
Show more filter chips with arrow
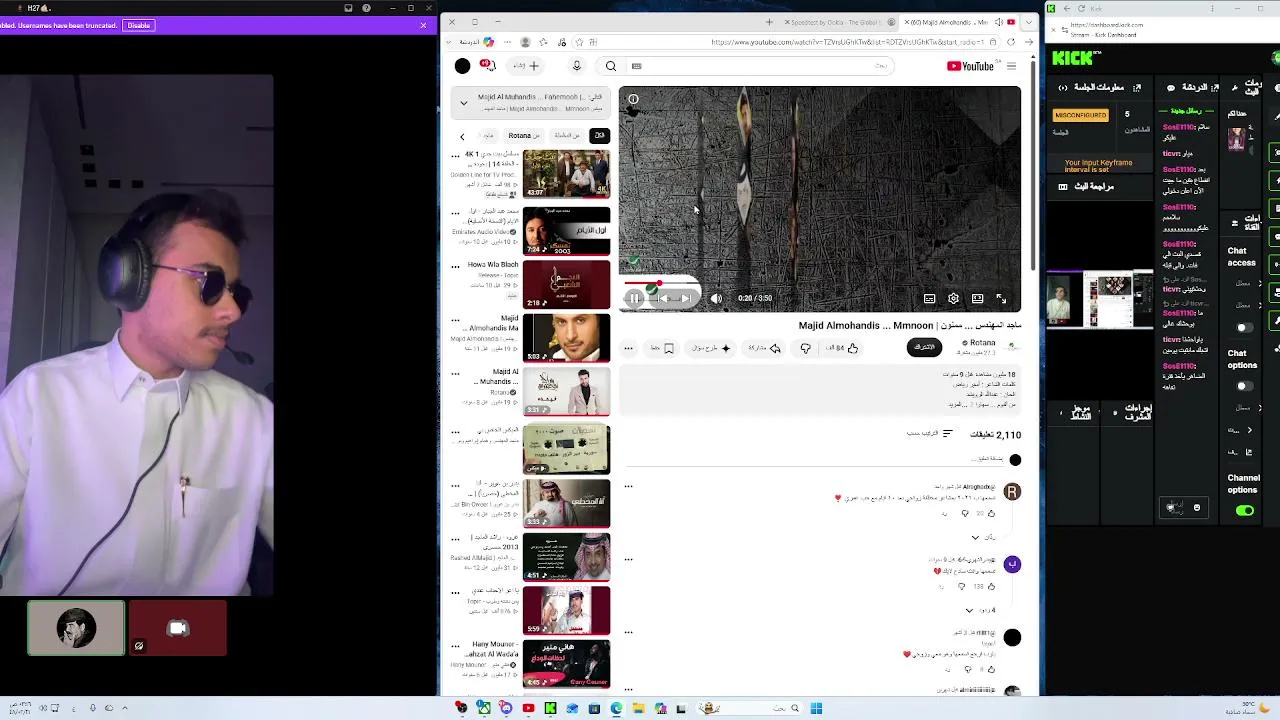(462, 136)
